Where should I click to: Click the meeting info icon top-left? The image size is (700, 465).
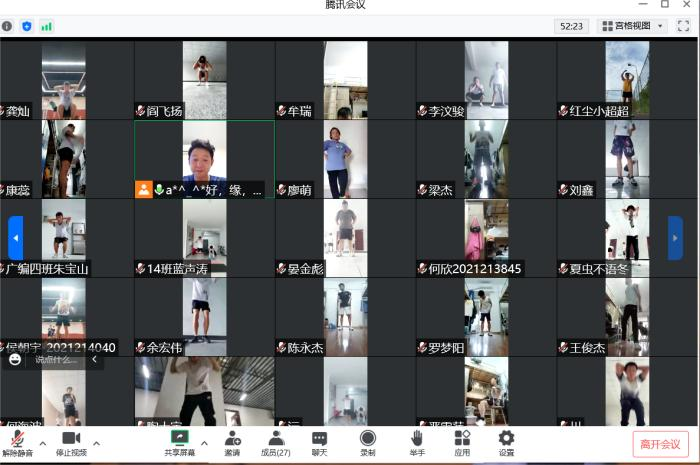click(7, 26)
